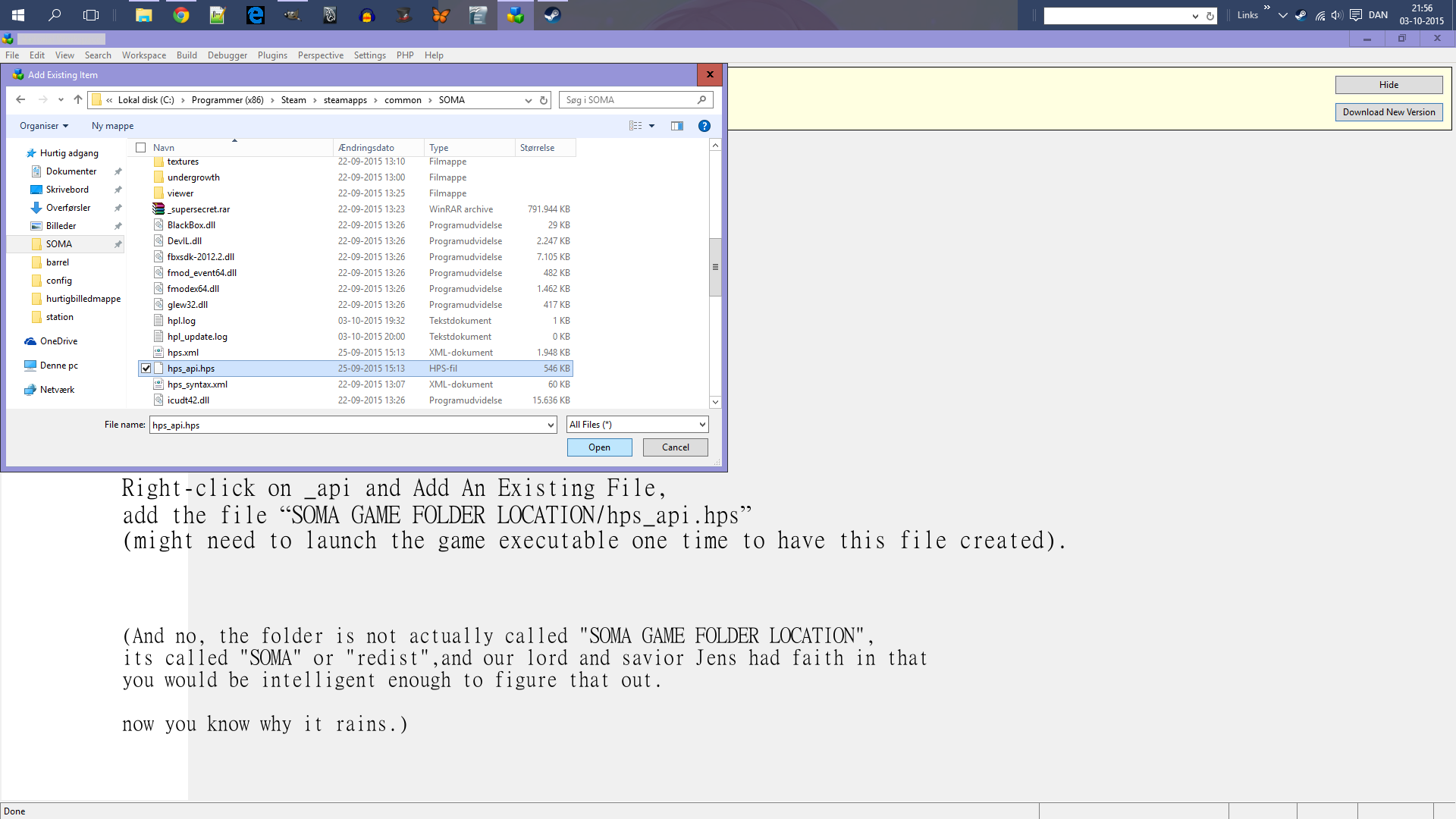The image size is (1456, 819).
Task: Open Microsoft Edge from taskbar
Action: coord(256,15)
